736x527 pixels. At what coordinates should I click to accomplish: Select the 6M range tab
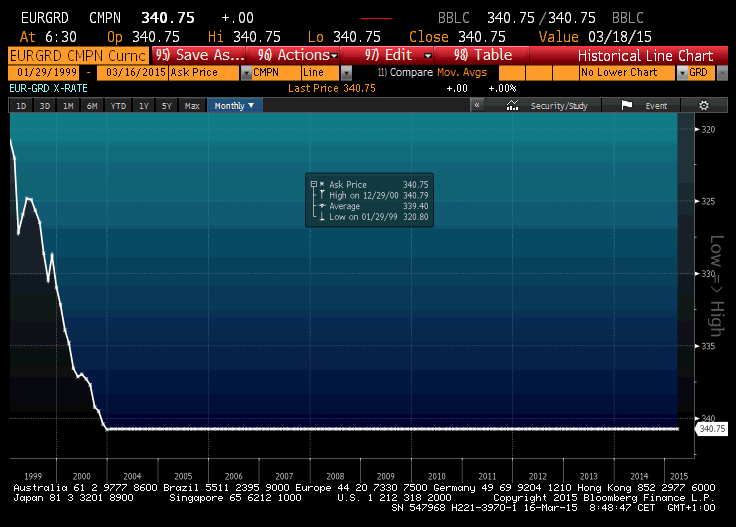click(x=92, y=106)
